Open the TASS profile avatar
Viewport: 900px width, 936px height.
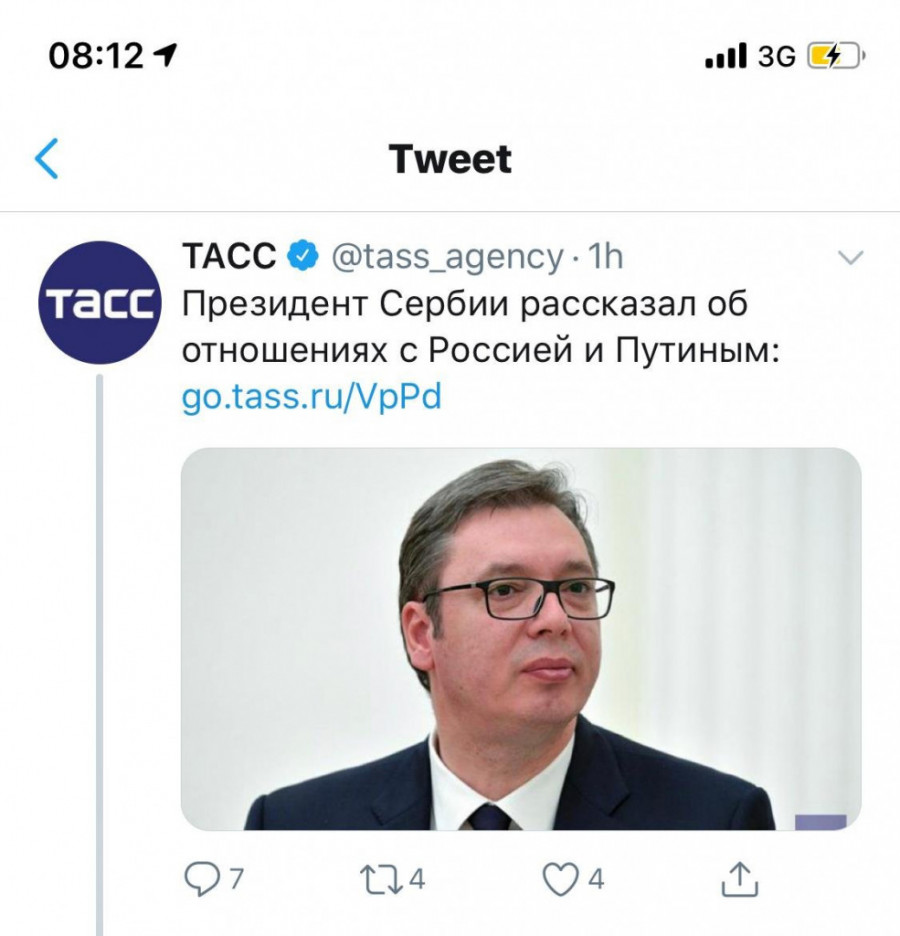click(x=98, y=302)
